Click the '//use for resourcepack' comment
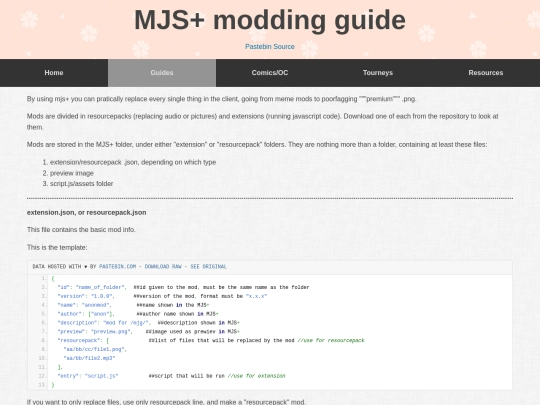 click(331, 341)
